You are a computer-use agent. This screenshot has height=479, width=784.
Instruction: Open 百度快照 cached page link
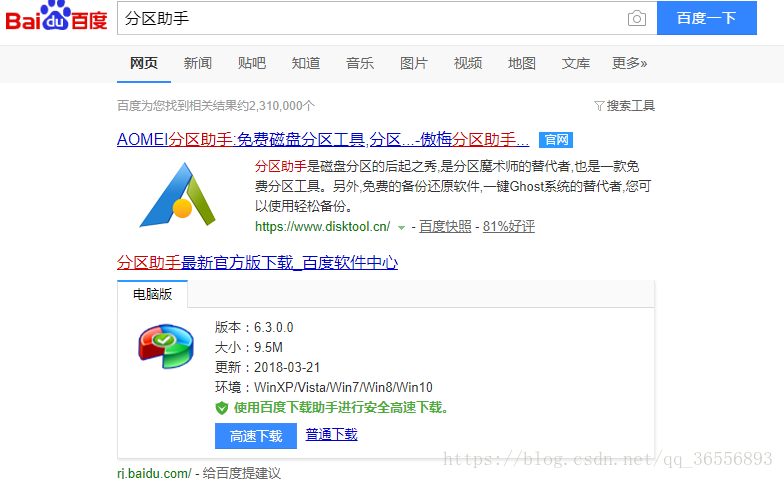pos(445,226)
